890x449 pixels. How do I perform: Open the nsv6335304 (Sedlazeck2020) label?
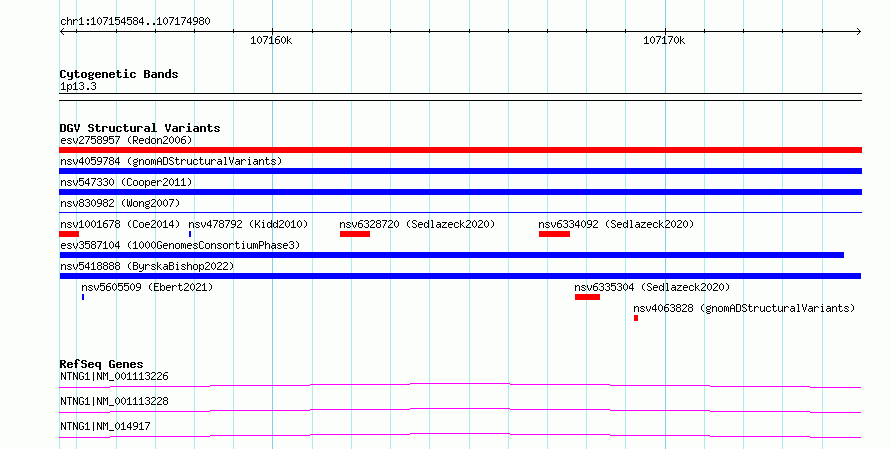coord(652,287)
